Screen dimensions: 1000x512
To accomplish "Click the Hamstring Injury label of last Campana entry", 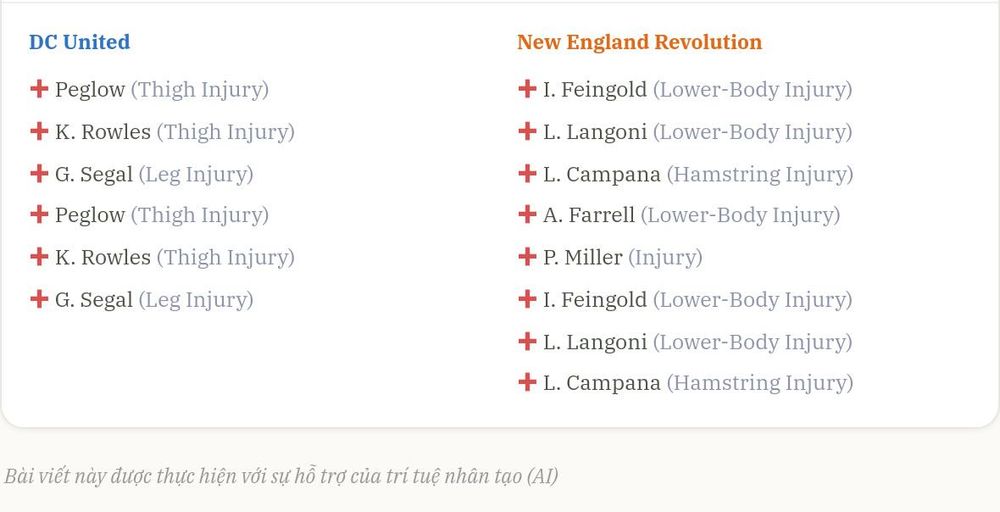I will click(760, 383).
